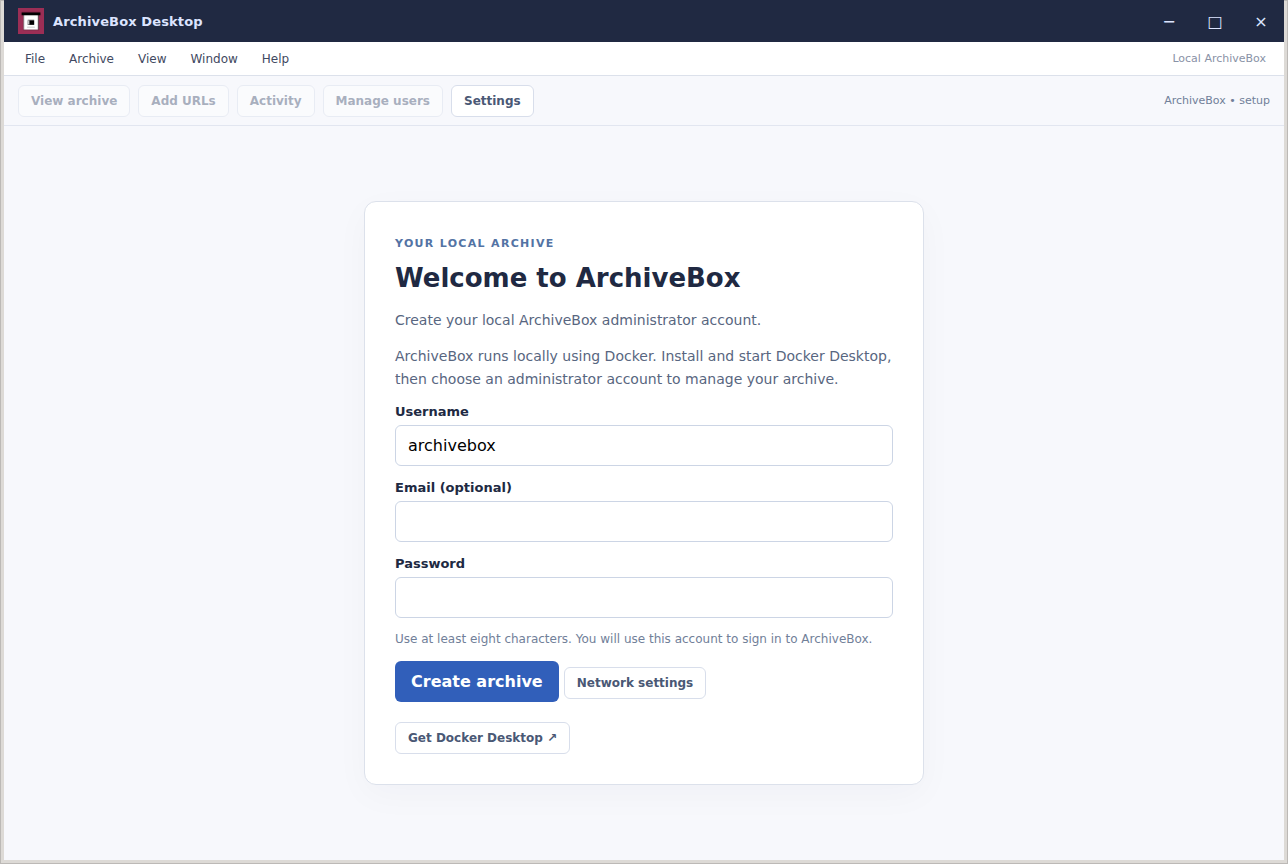Switch to the Manage users tab
Image resolution: width=1288 pixels, height=864 pixels.
coord(383,101)
